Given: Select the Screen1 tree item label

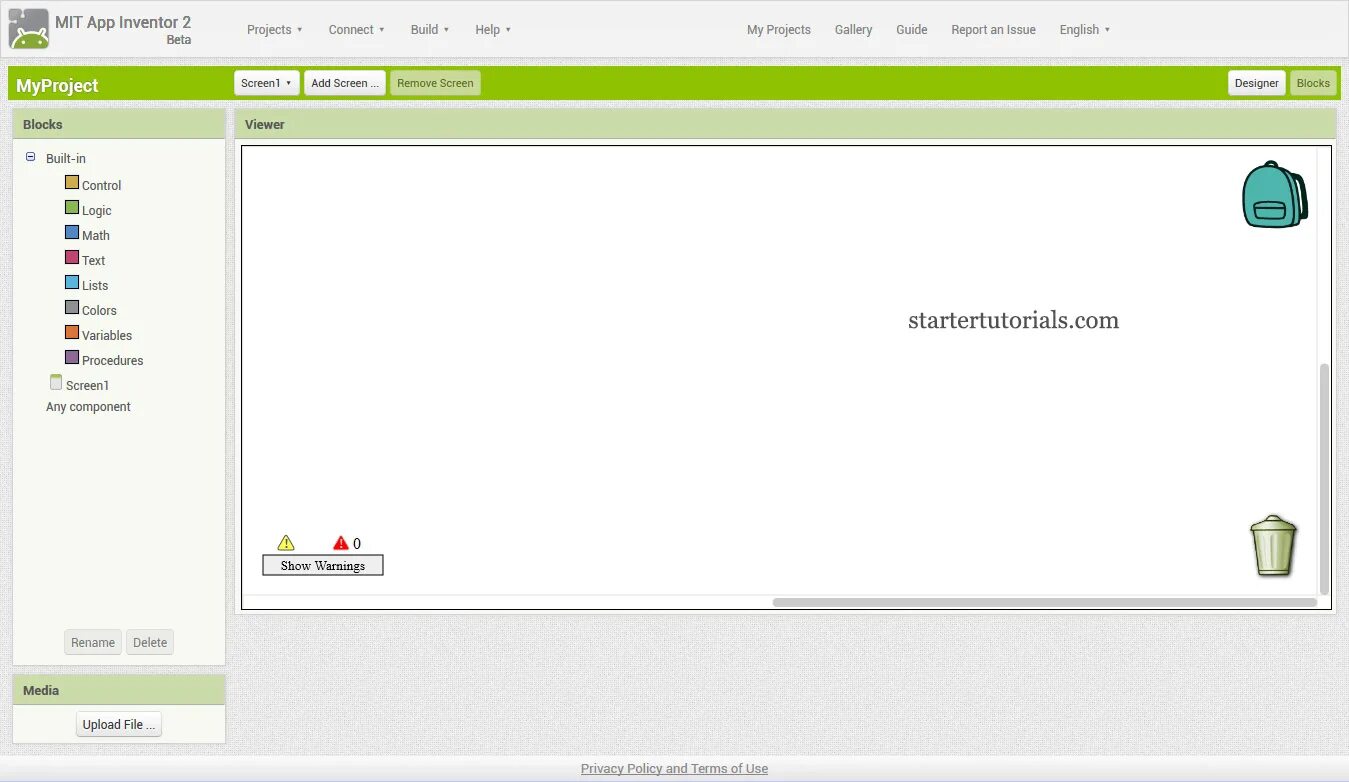Looking at the screenshot, I should pos(87,385).
